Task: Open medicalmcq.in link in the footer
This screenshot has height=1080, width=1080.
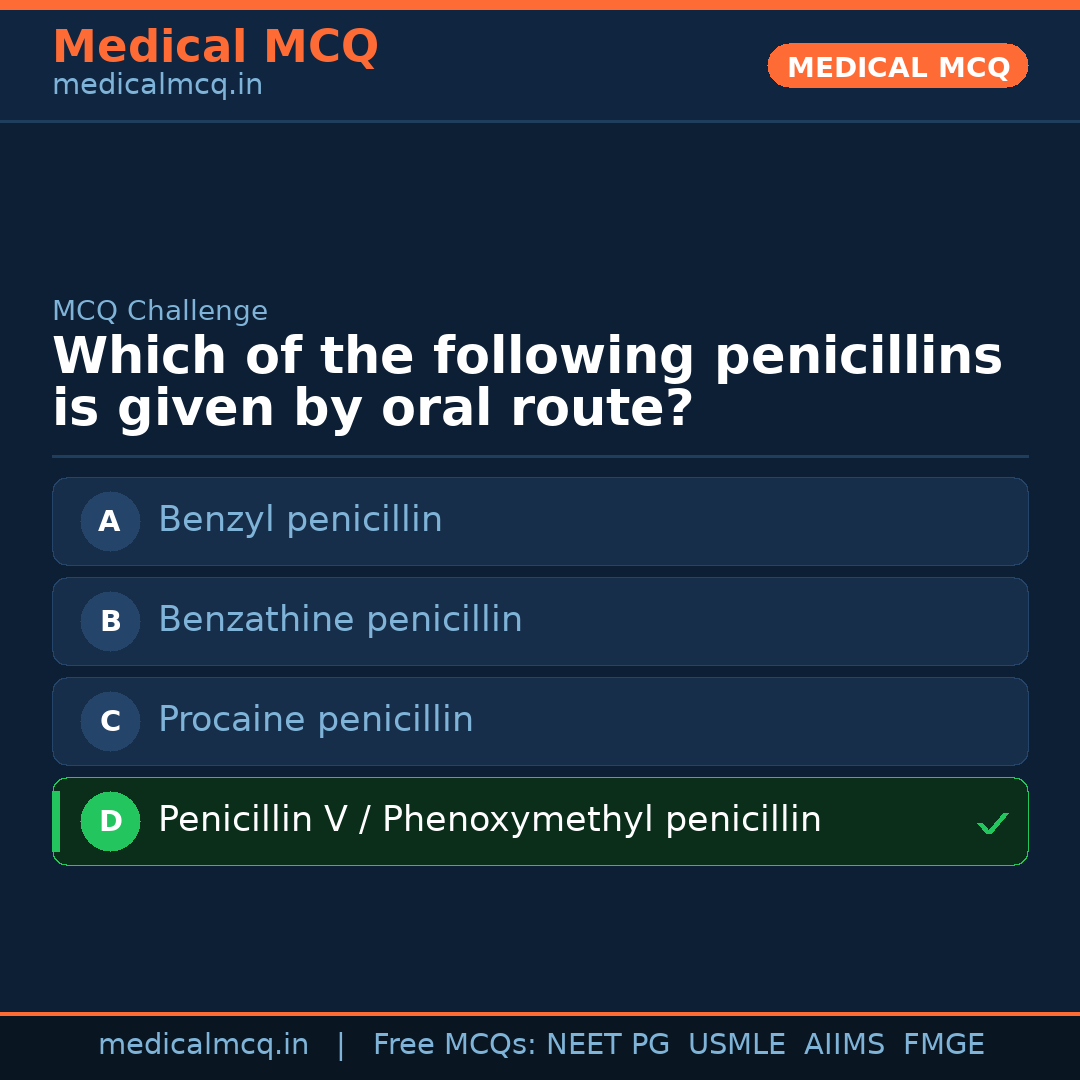Action: [203, 1045]
